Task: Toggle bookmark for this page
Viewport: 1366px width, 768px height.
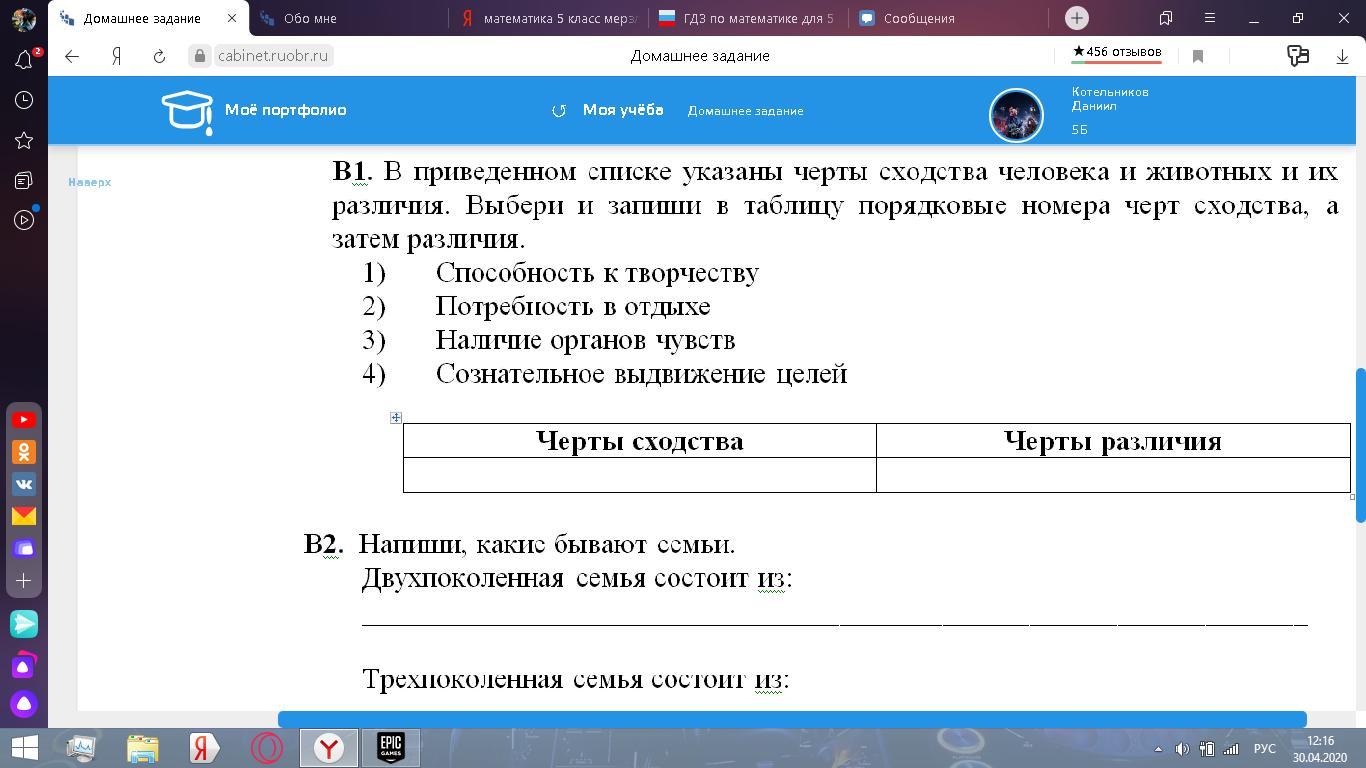Action: 1198,56
